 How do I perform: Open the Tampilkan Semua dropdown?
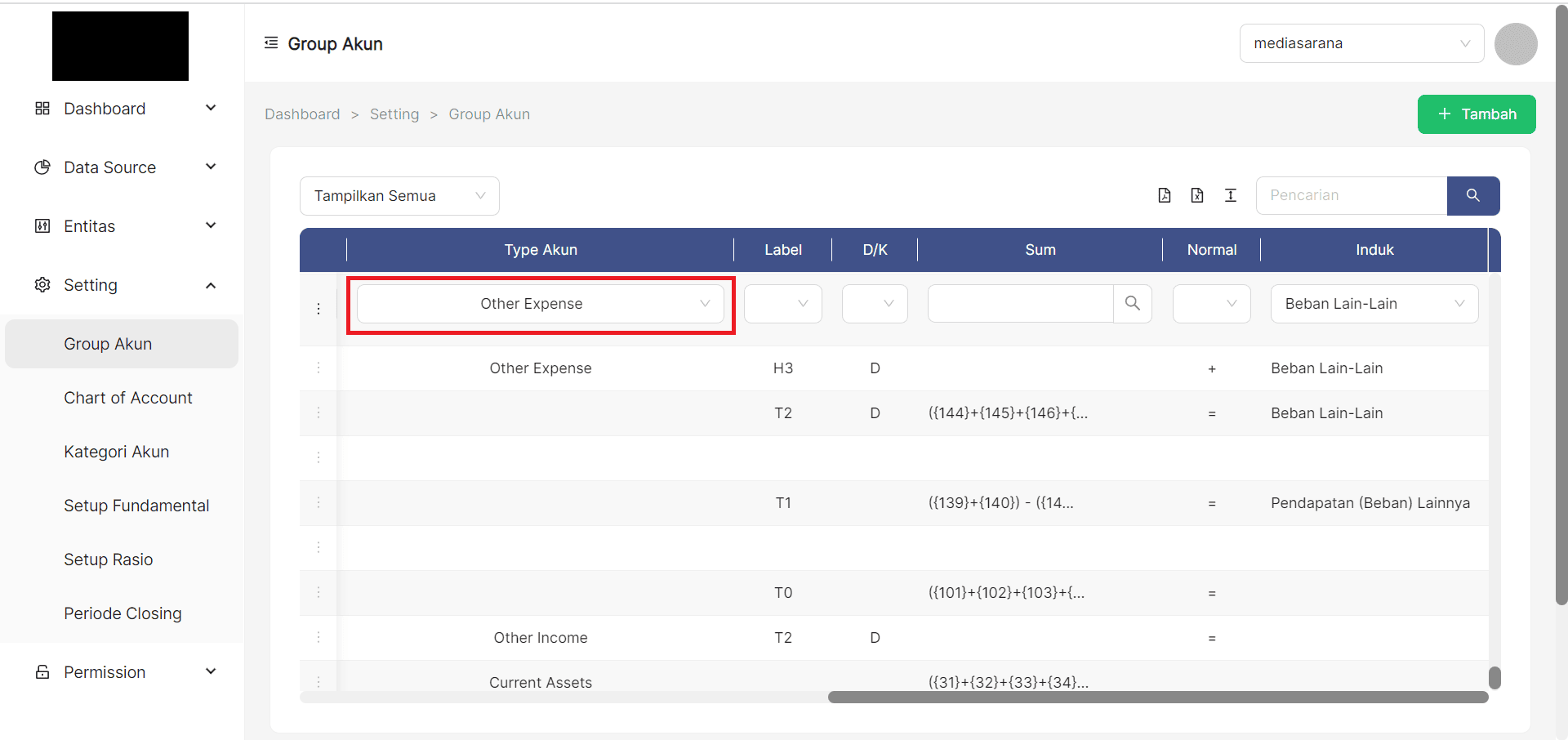tap(399, 196)
